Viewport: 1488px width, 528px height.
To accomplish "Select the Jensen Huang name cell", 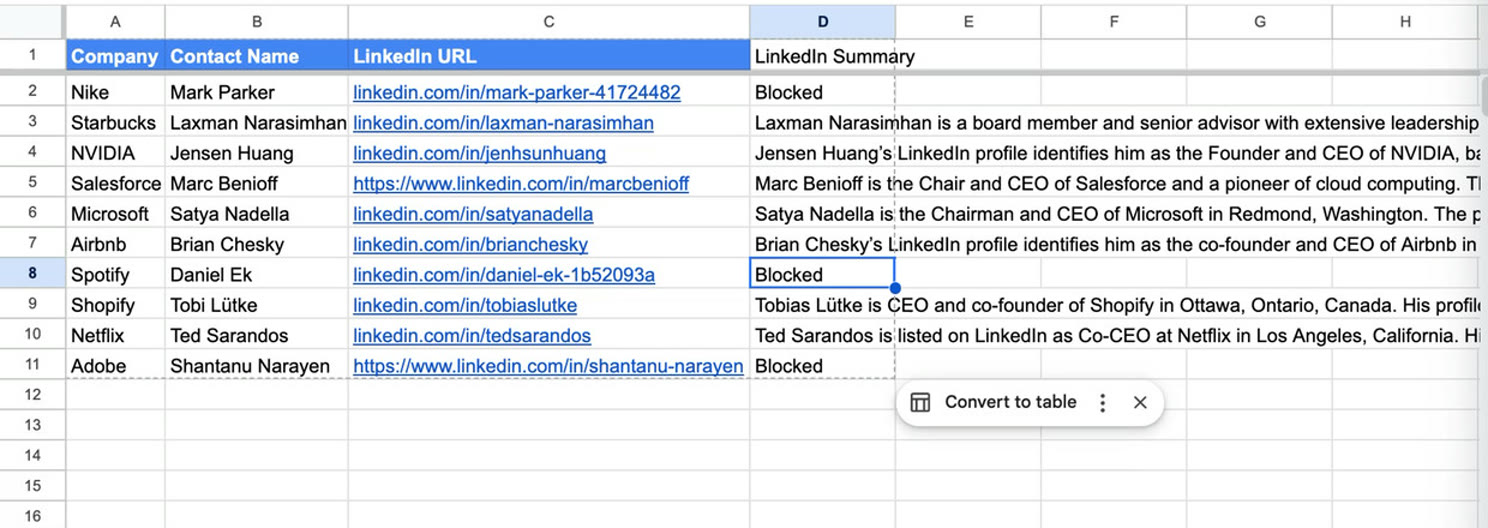I will coord(257,153).
